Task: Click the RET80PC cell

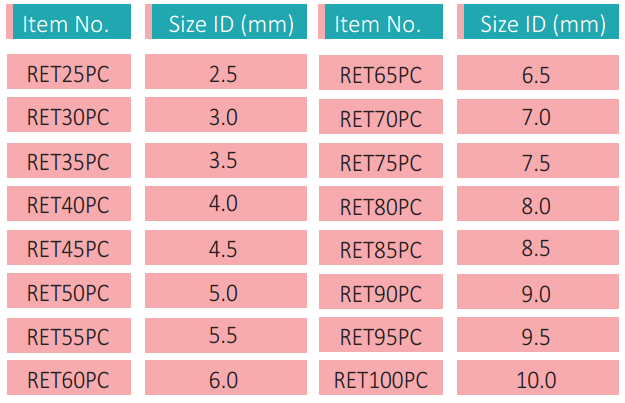Action: 381,206
